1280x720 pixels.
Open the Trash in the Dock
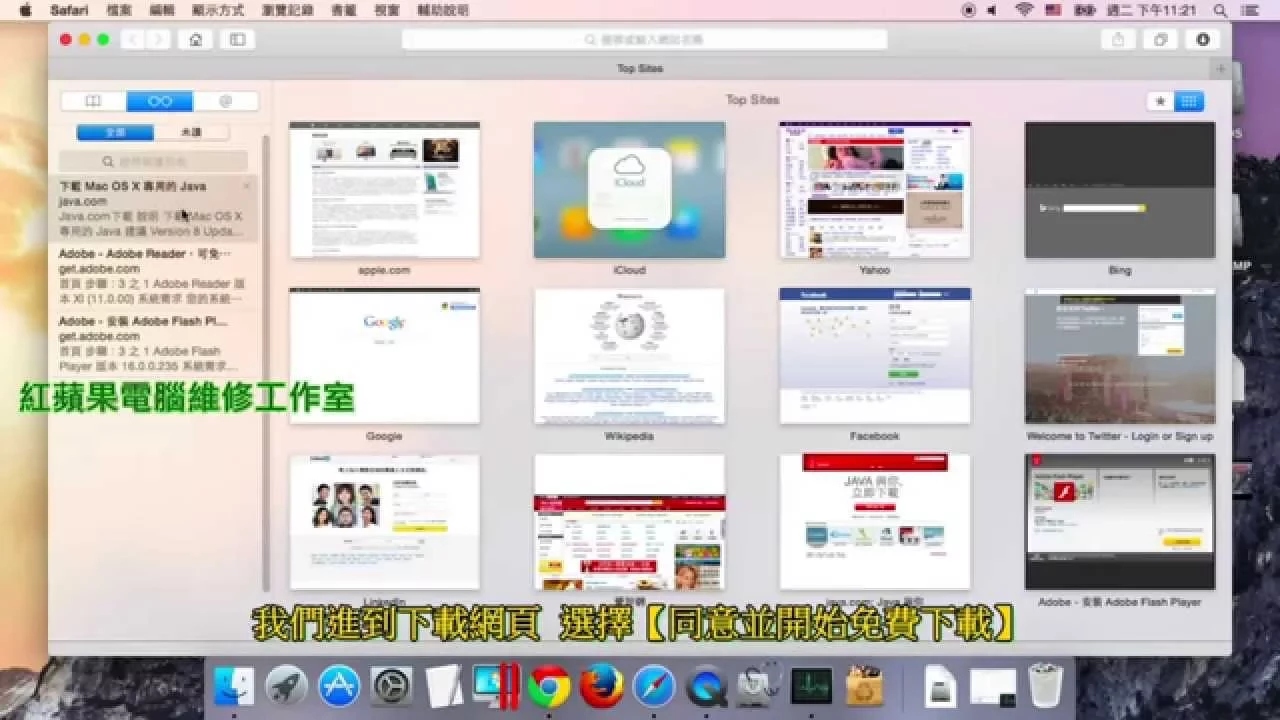tap(1045, 686)
